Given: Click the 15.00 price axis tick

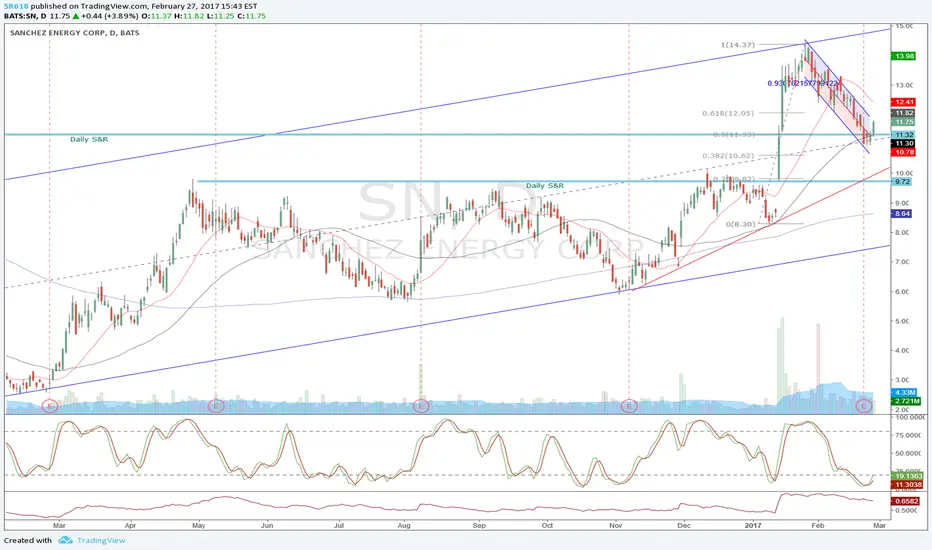Looking at the screenshot, I should [x=904, y=26].
